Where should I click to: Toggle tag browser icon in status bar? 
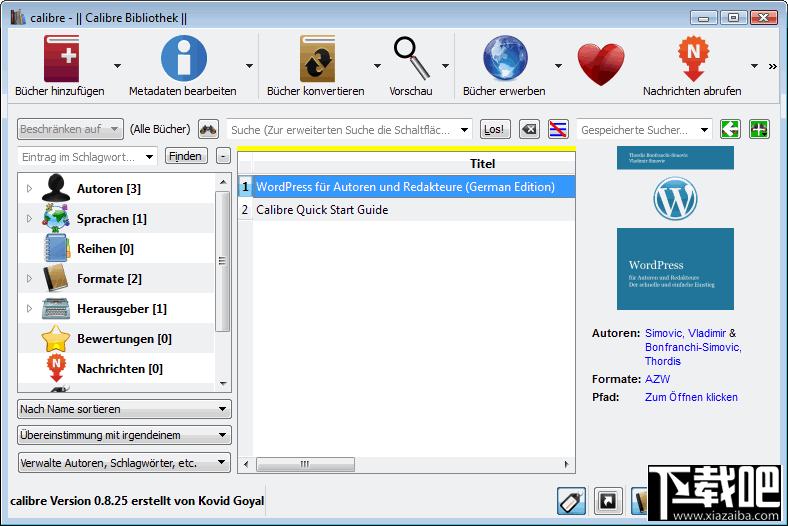tap(571, 501)
